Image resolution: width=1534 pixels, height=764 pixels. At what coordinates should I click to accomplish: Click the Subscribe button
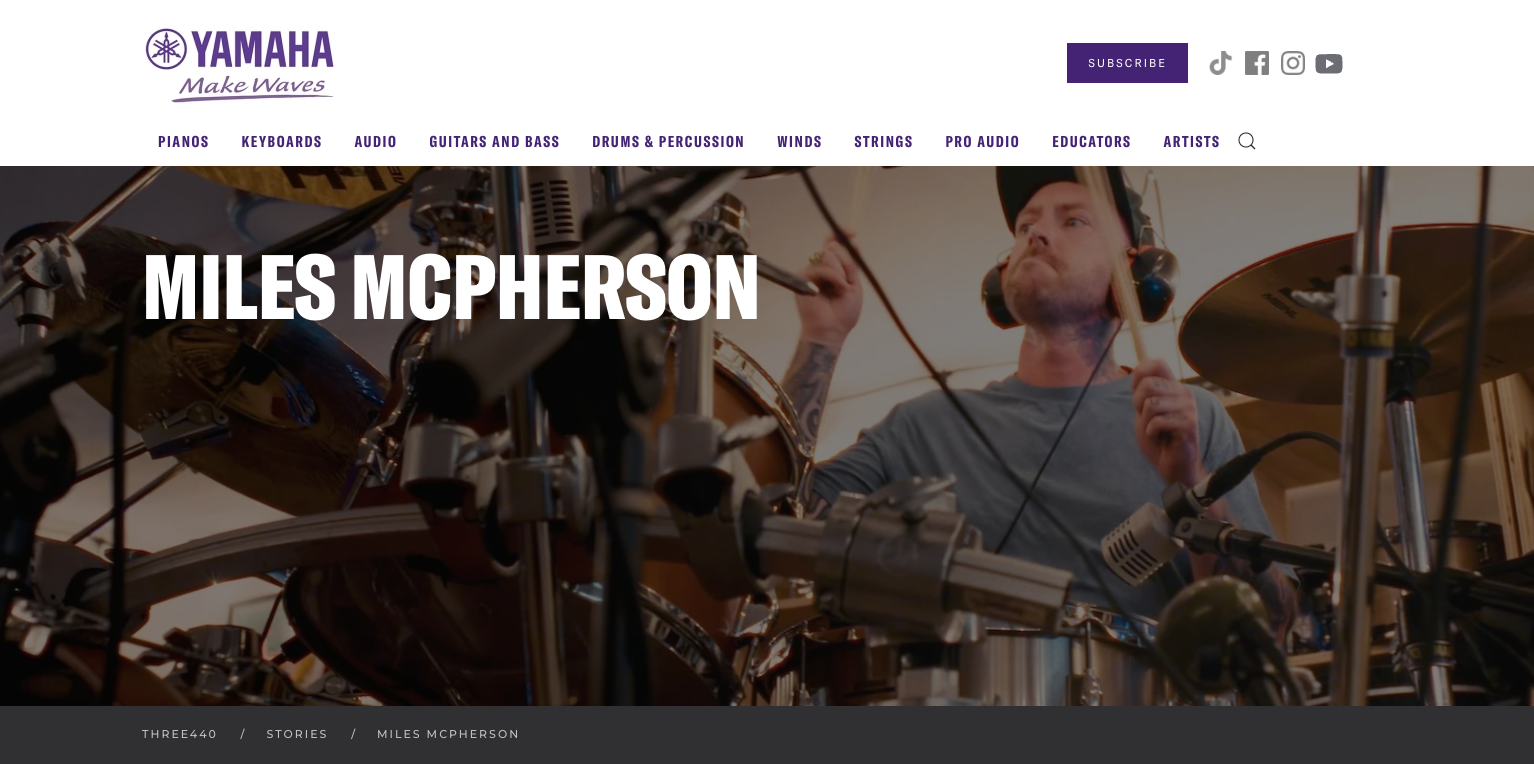click(x=1127, y=63)
